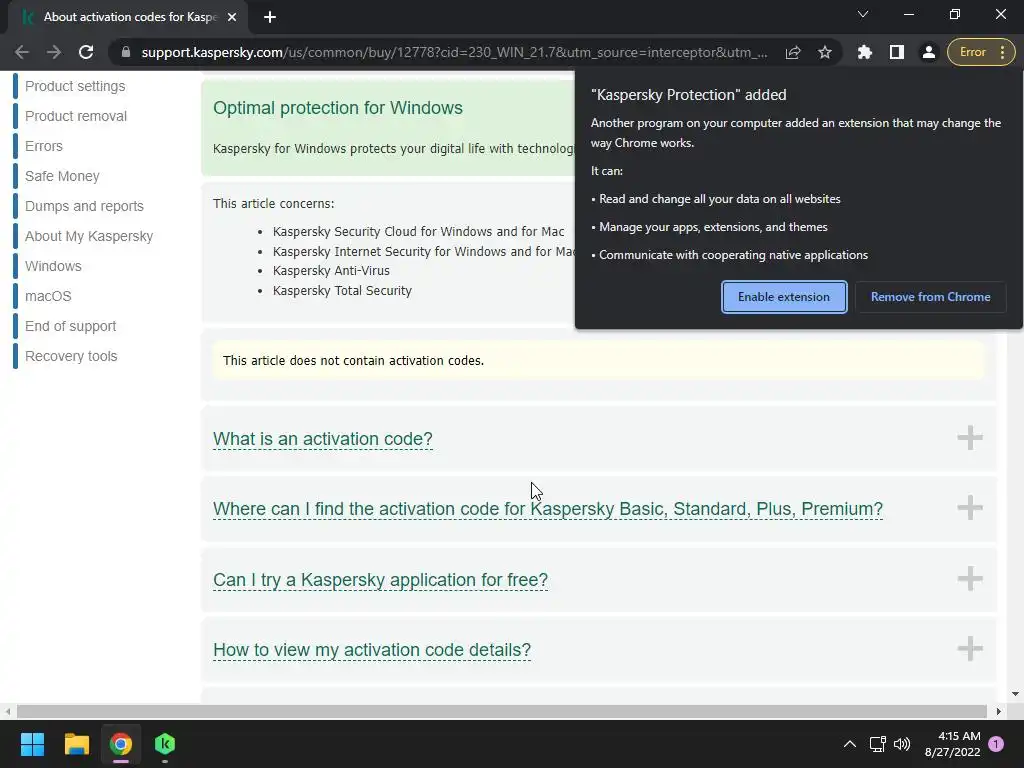Open Recovery tools in sidebar
Image resolution: width=1024 pixels, height=768 pixels.
(x=71, y=357)
